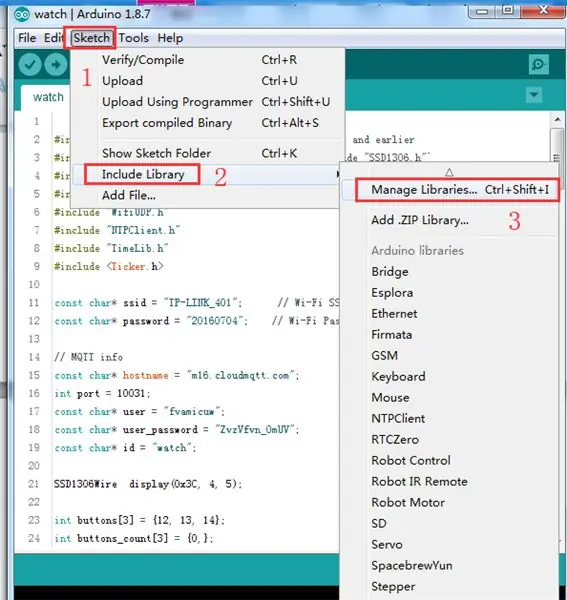Include the NTPClient library

(398, 419)
